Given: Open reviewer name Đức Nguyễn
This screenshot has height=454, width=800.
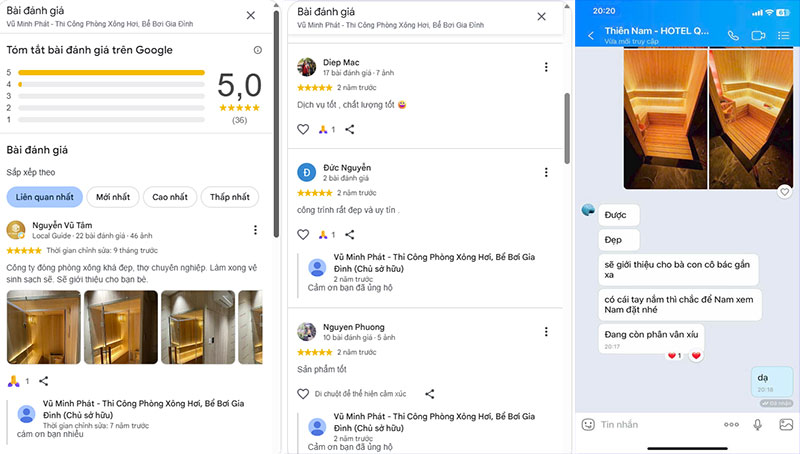Looking at the screenshot, I should 347,167.
